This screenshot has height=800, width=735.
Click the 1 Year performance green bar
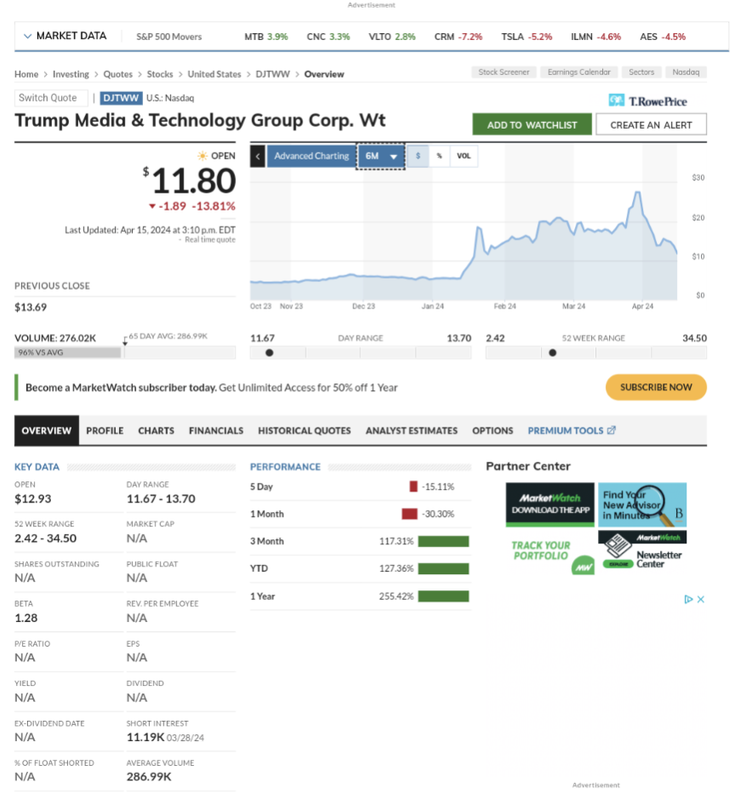[443, 596]
